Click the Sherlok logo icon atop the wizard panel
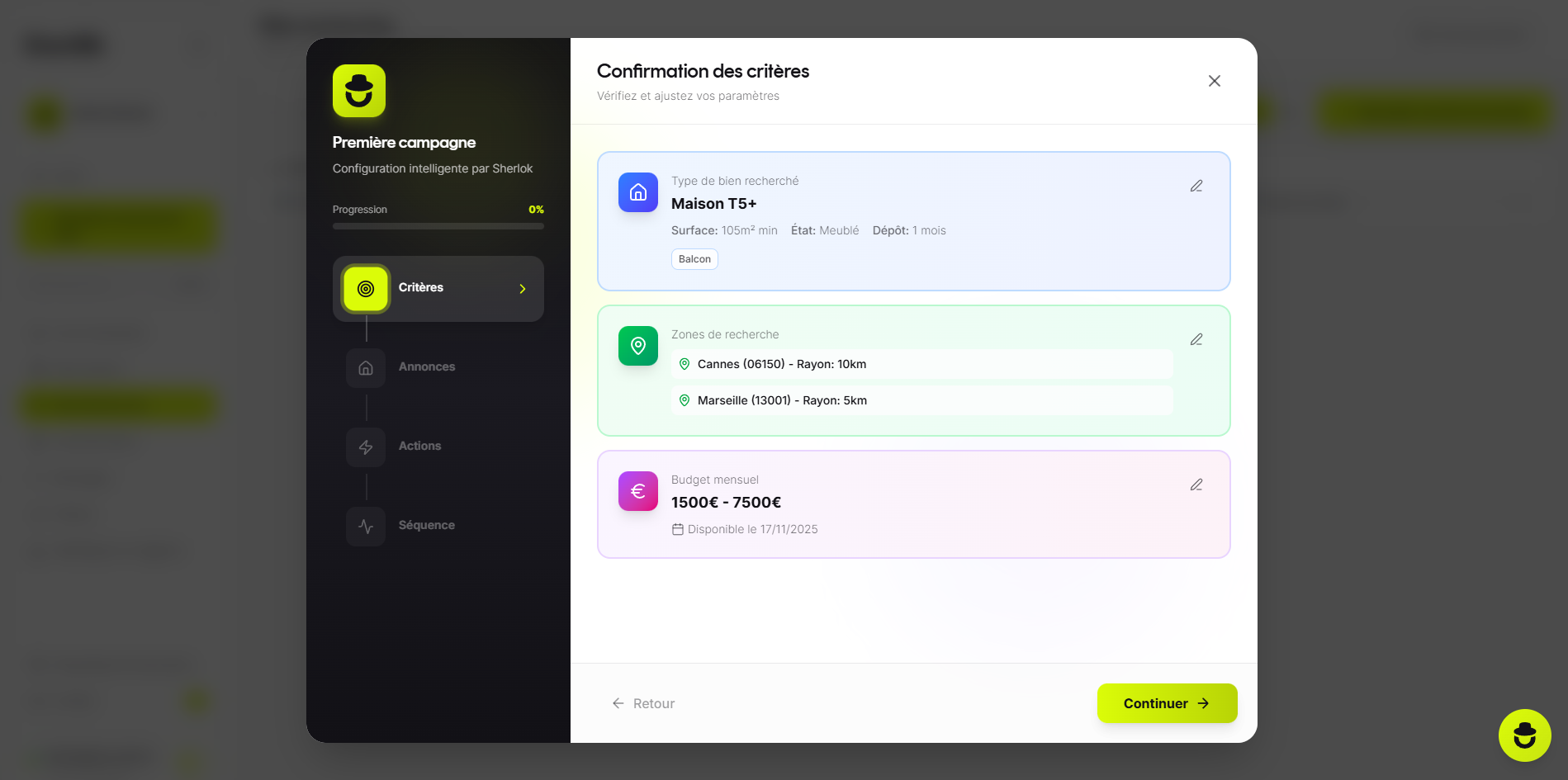1568x780 pixels. tap(358, 91)
